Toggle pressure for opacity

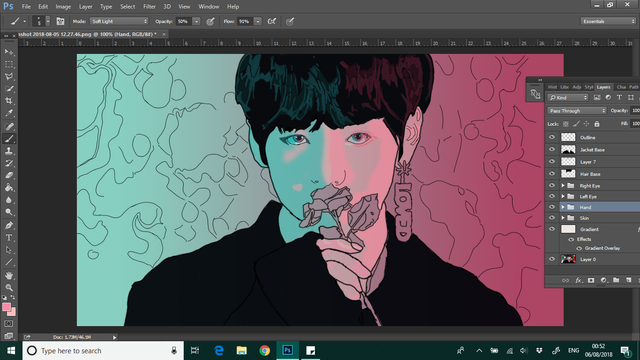tap(210, 21)
